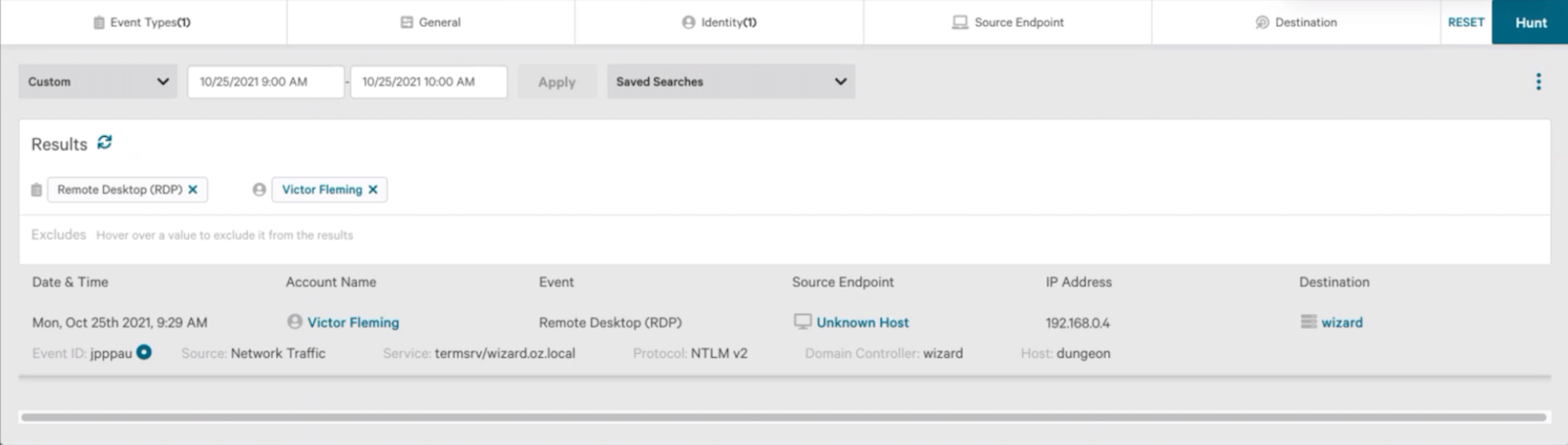The height and width of the screenshot is (445, 1568).
Task: Edit the start date 10/25/2021 9:00 AM field
Action: [265, 82]
